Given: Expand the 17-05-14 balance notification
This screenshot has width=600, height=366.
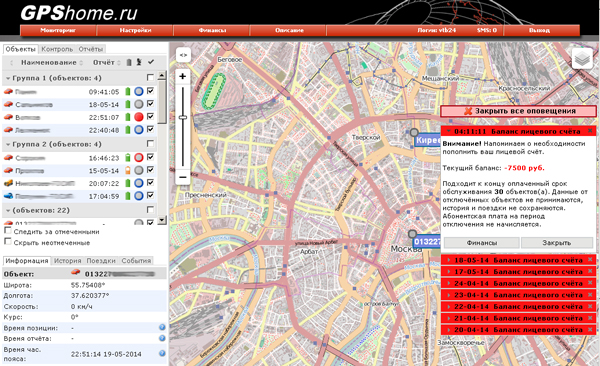Looking at the screenshot, I should [448, 271].
